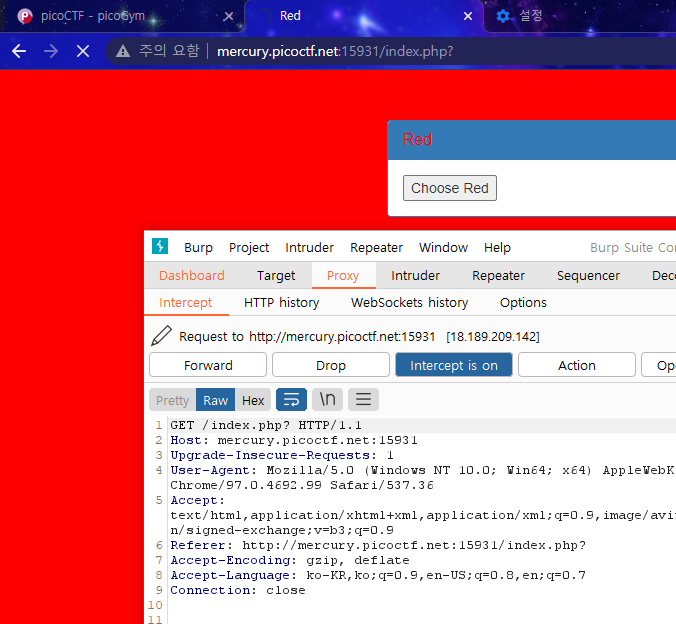676x624 pixels.
Task: Click the Burp Suite logo icon
Action: [x=160, y=247]
